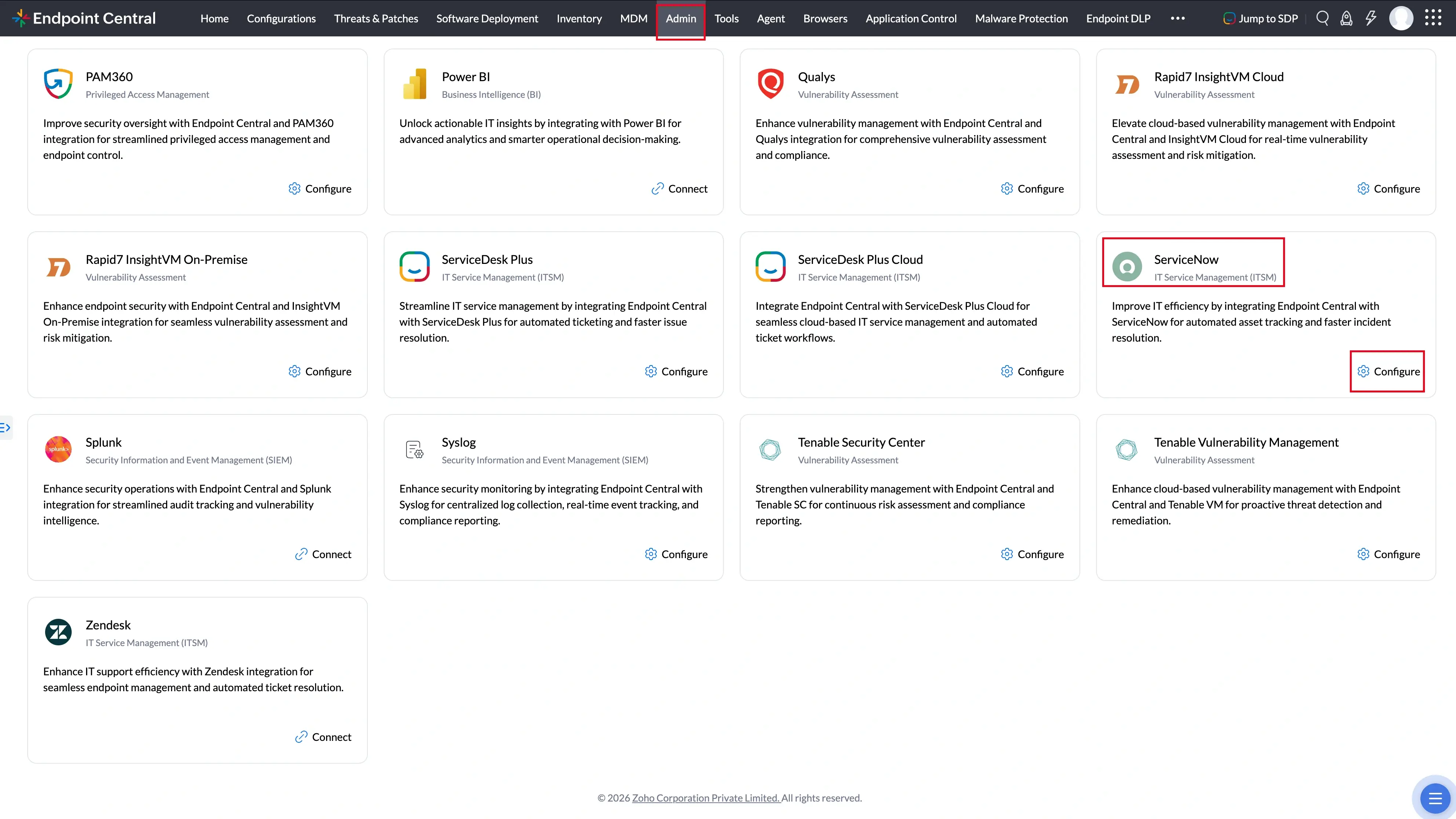Click the Tenable Vulnerability Management title
The image size is (1456, 819).
tap(1246, 442)
